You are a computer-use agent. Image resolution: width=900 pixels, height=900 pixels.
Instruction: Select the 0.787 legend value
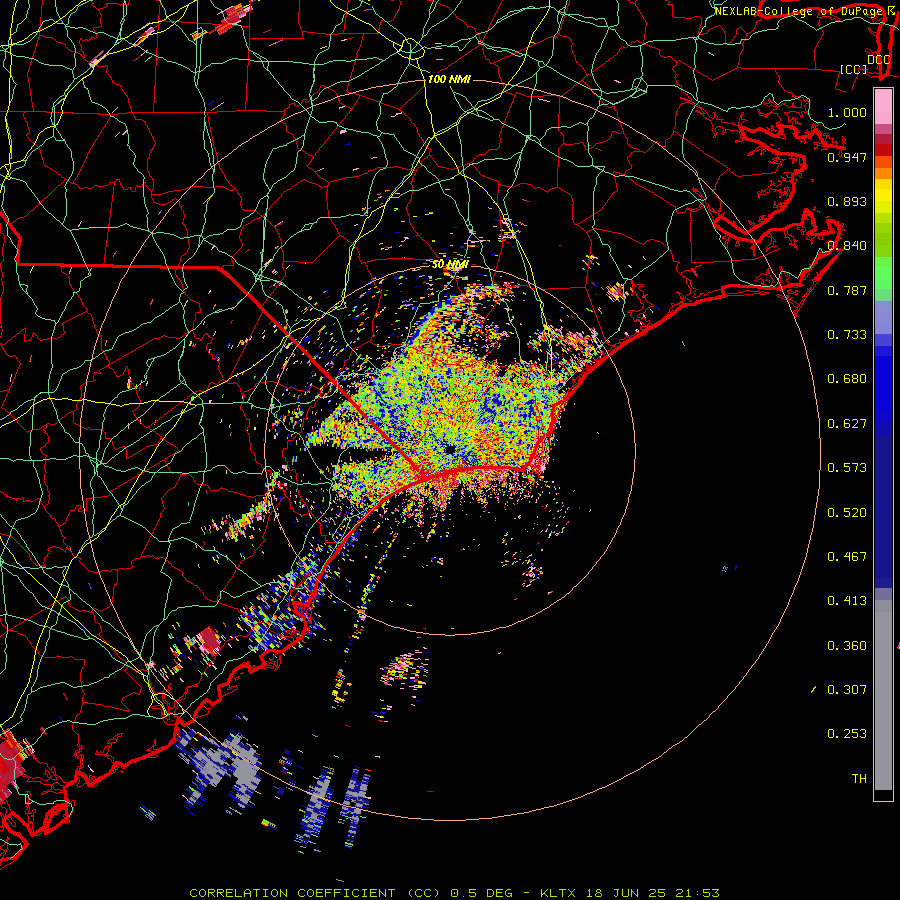[847, 290]
